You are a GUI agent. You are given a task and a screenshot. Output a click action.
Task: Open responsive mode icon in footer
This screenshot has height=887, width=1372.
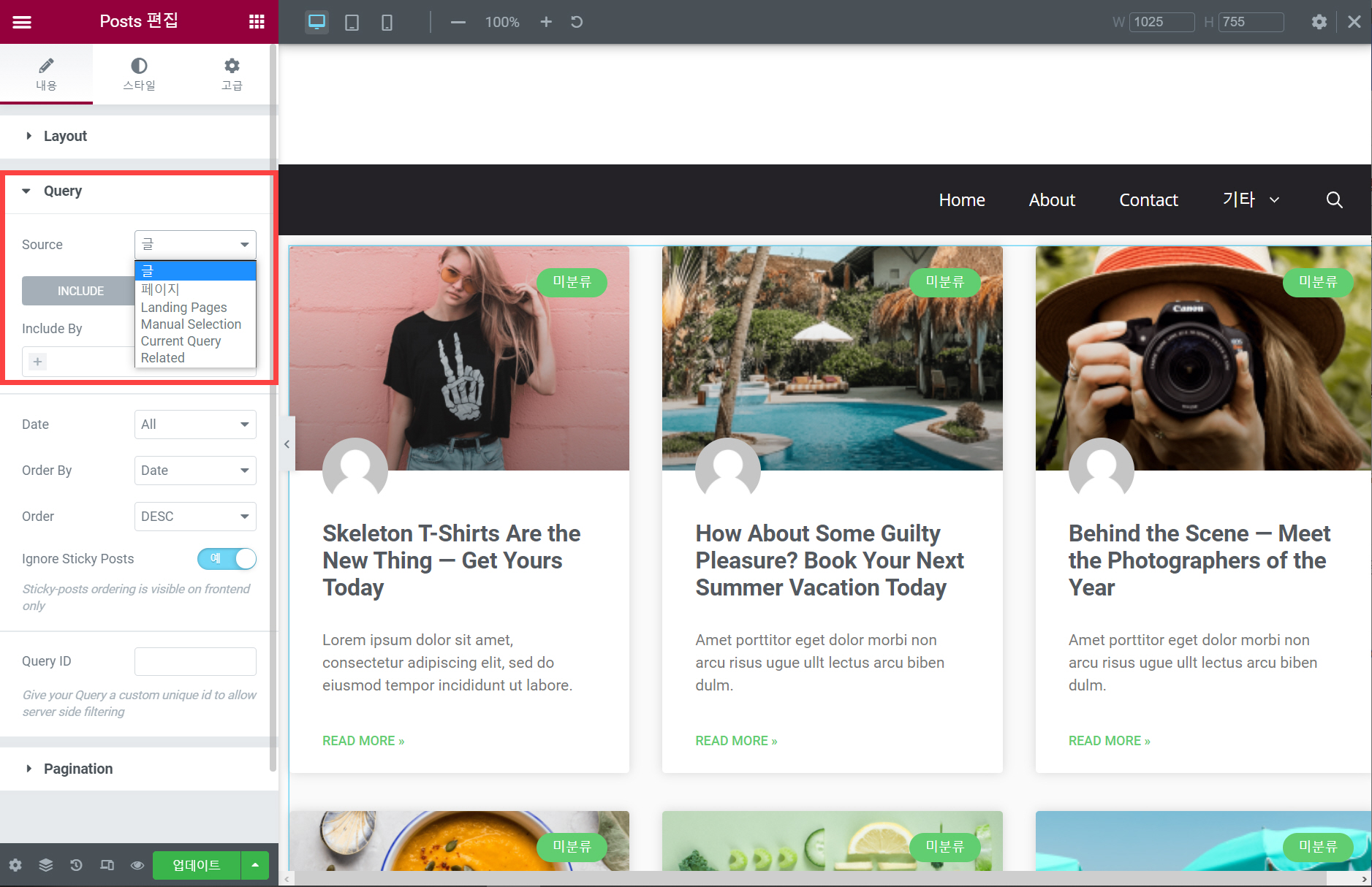(107, 865)
